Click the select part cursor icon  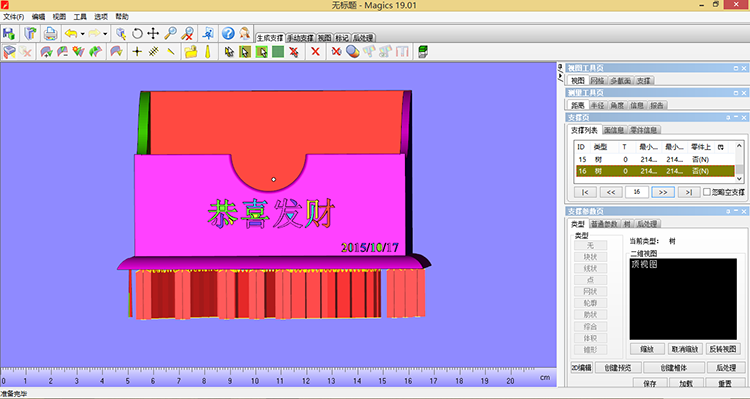coord(121,33)
